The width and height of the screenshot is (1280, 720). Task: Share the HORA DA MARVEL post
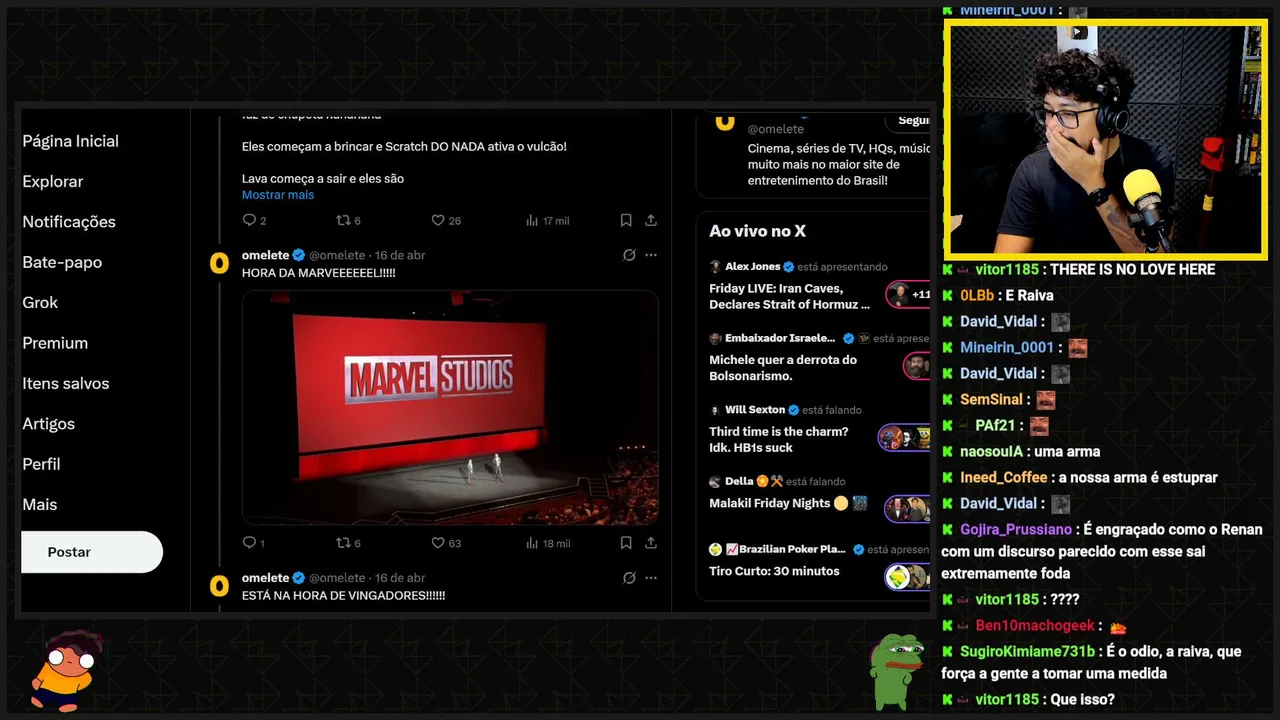coord(651,543)
